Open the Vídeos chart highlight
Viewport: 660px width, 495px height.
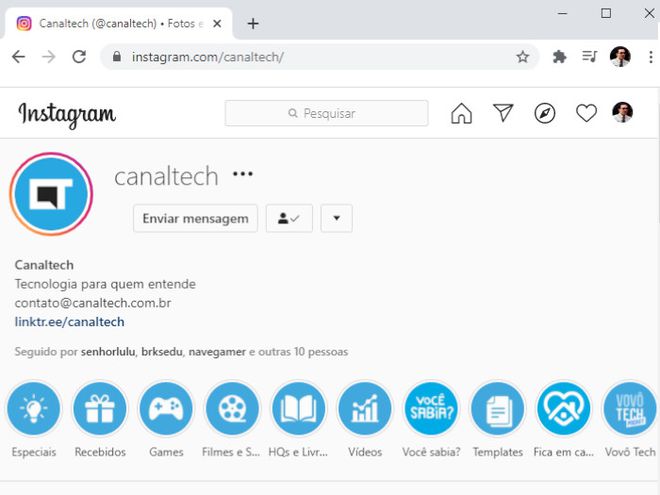(365, 409)
